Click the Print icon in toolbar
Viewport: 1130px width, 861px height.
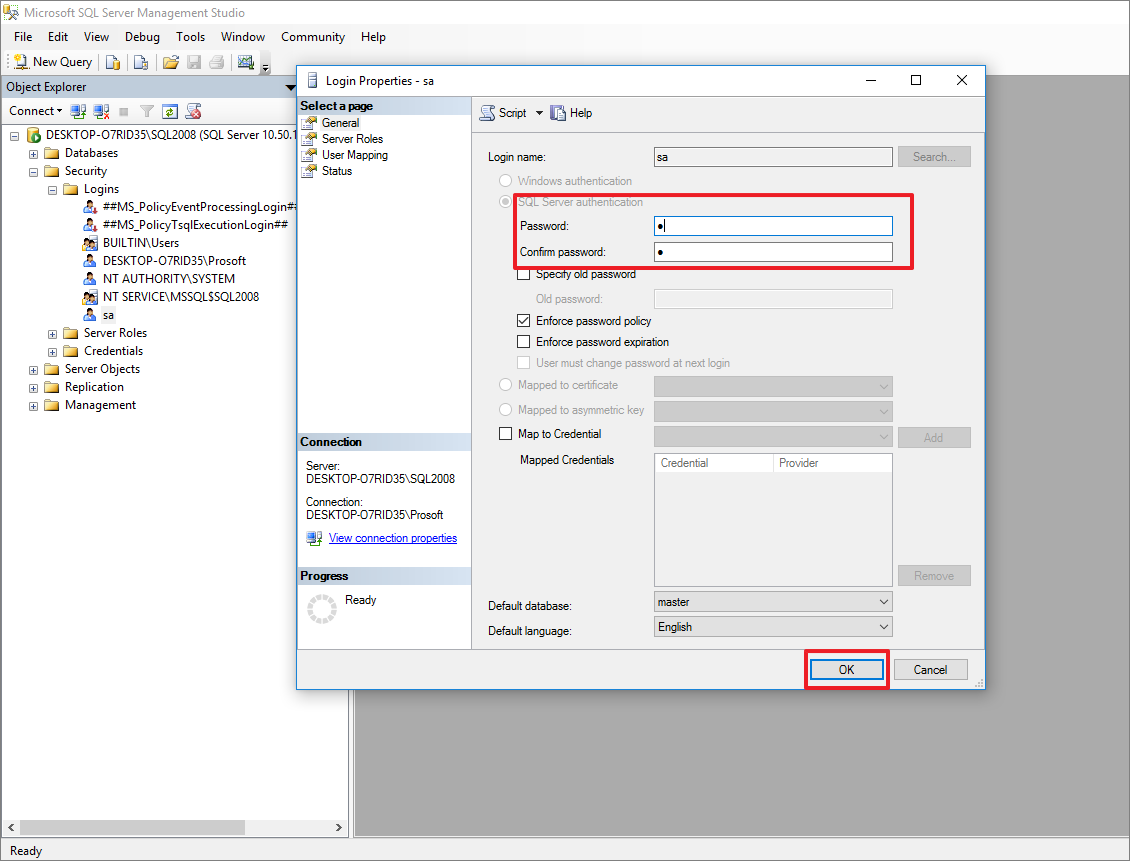216,62
